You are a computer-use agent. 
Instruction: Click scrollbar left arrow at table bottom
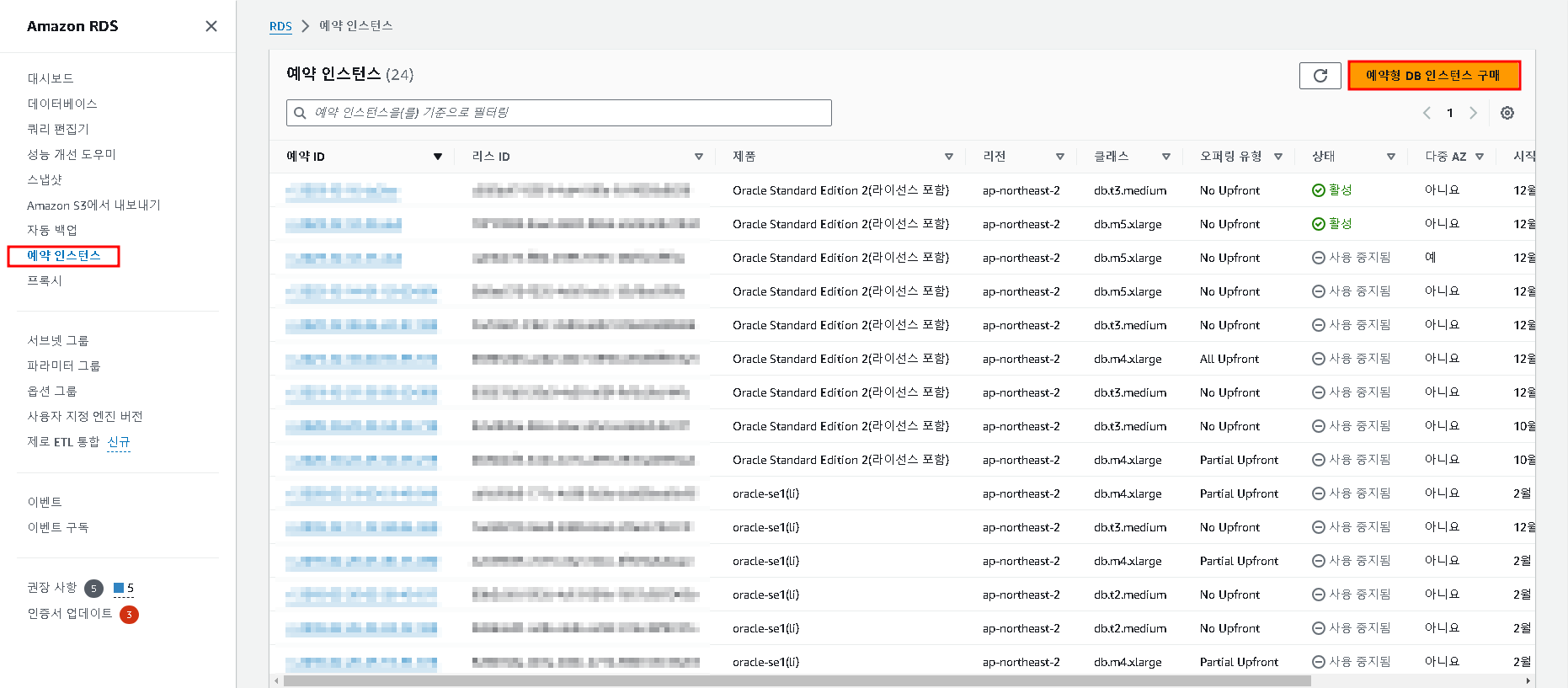click(276, 680)
